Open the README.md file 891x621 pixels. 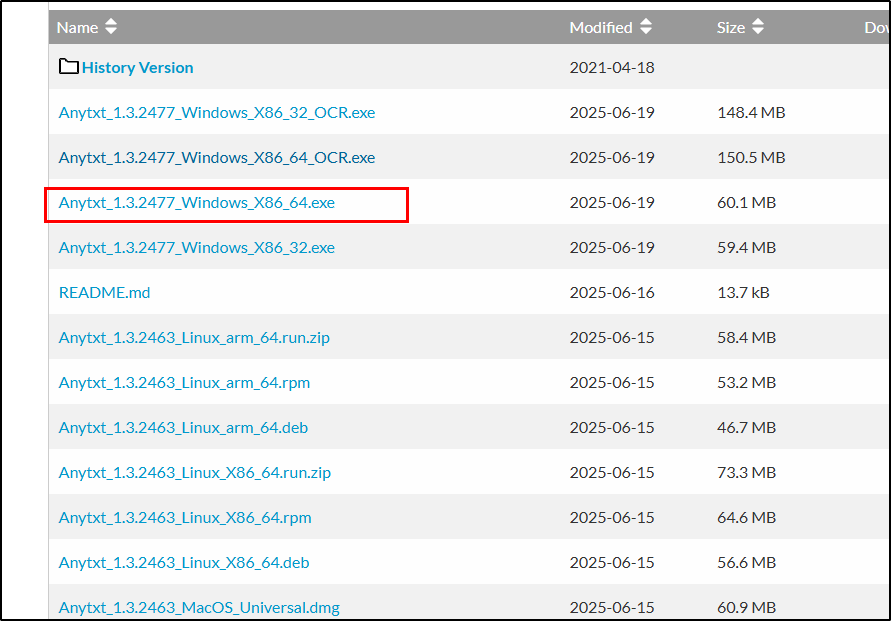[105, 293]
